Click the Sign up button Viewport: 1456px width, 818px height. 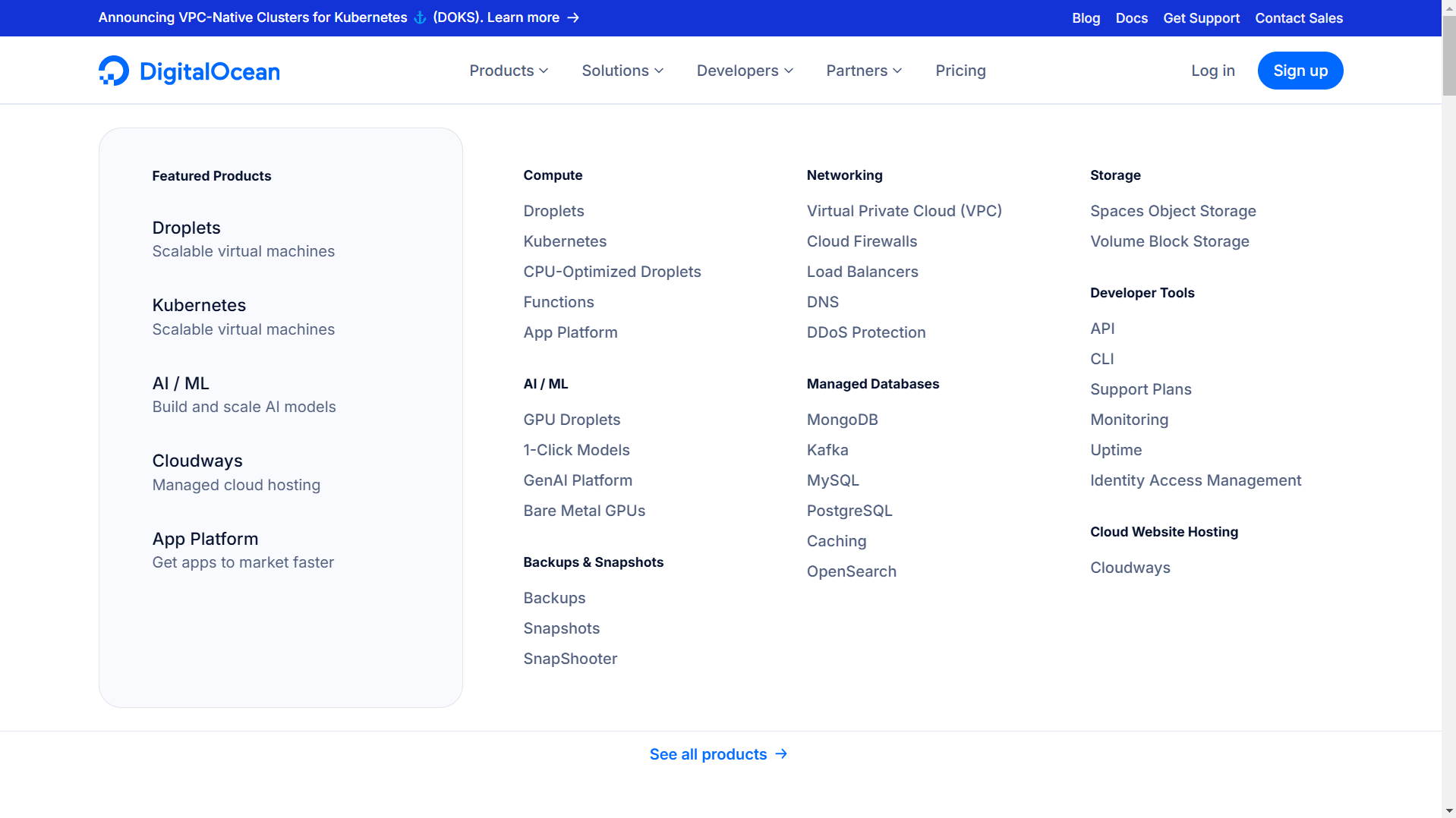[x=1300, y=71]
